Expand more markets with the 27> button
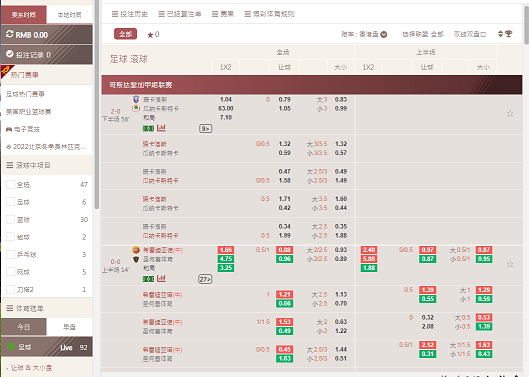This screenshot has height=377, width=529. point(205,279)
